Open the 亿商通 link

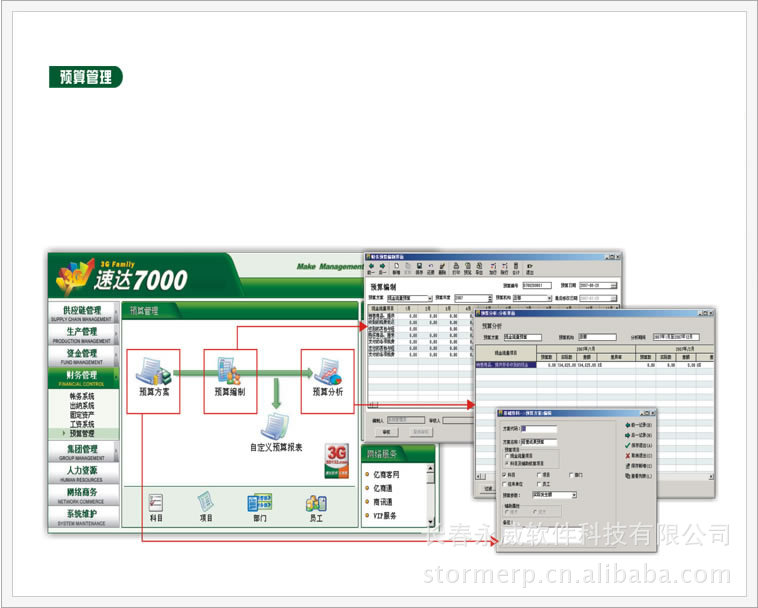pos(383,488)
